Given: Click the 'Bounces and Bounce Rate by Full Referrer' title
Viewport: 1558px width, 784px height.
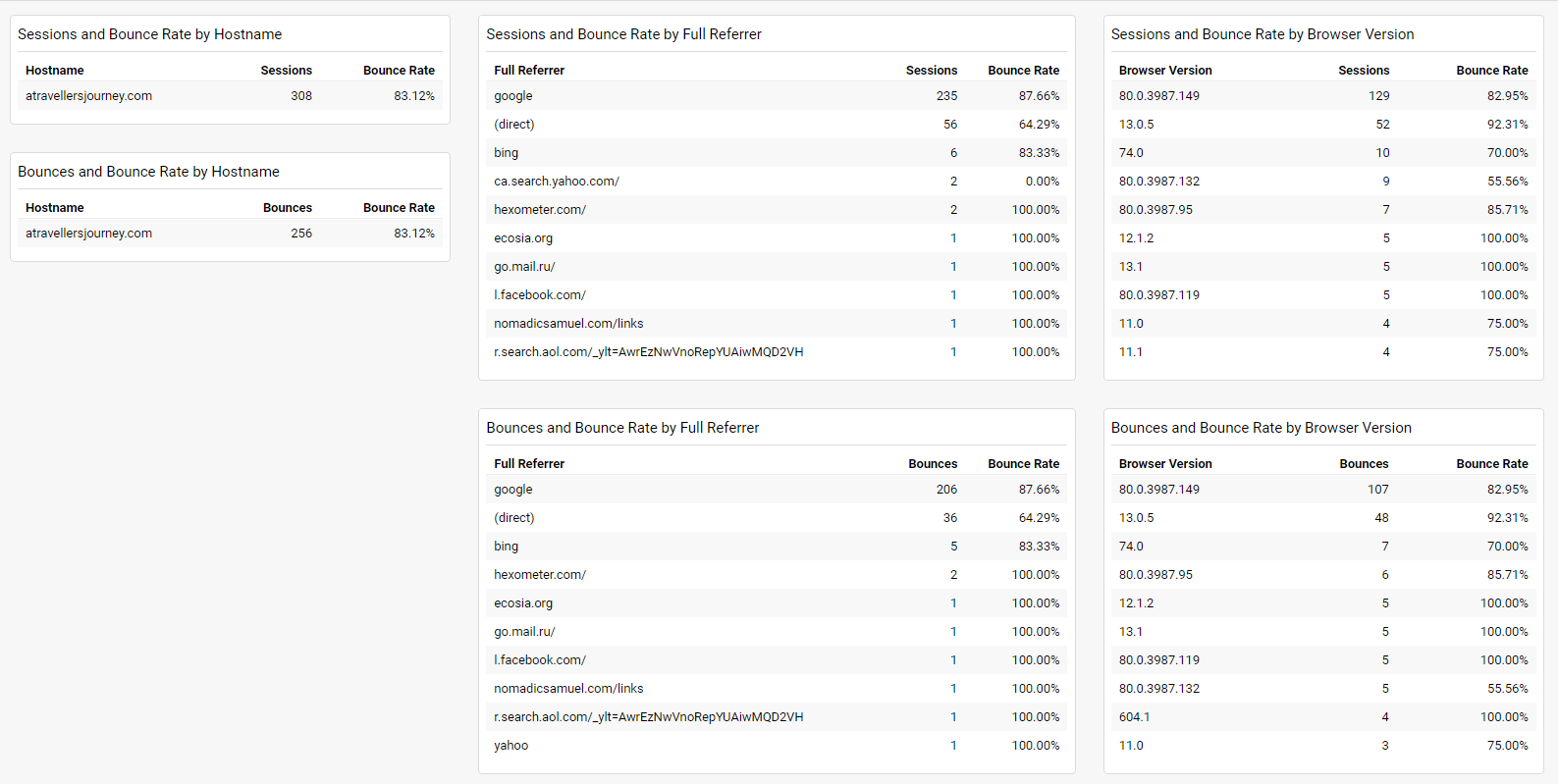Looking at the screenshot, I should point(622,428).
